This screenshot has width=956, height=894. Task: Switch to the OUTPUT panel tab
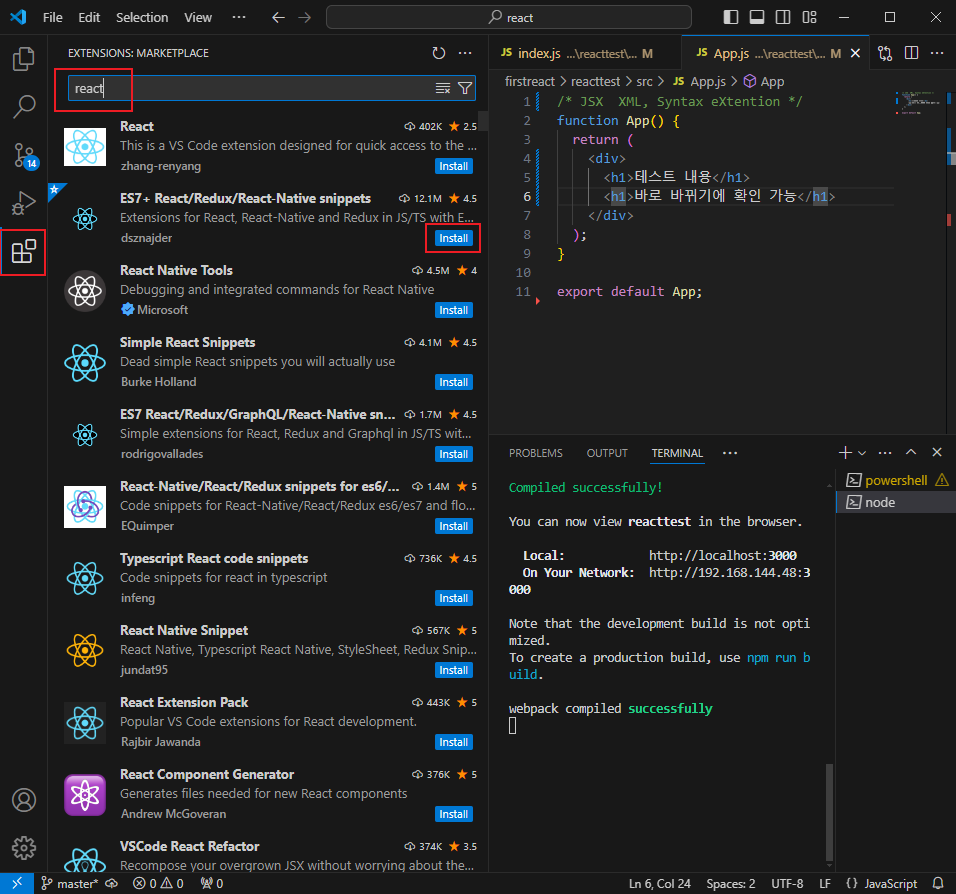pyautogui.click(x=607, y=453)
